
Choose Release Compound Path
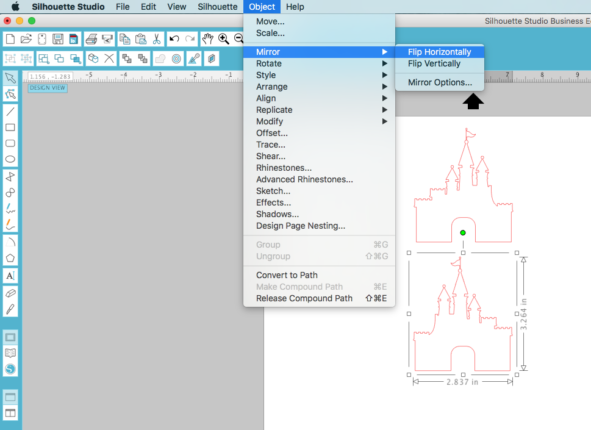[319, 298]
